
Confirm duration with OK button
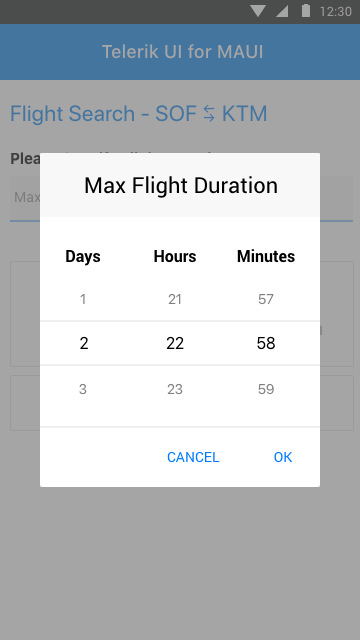click(x=283, y=457)
